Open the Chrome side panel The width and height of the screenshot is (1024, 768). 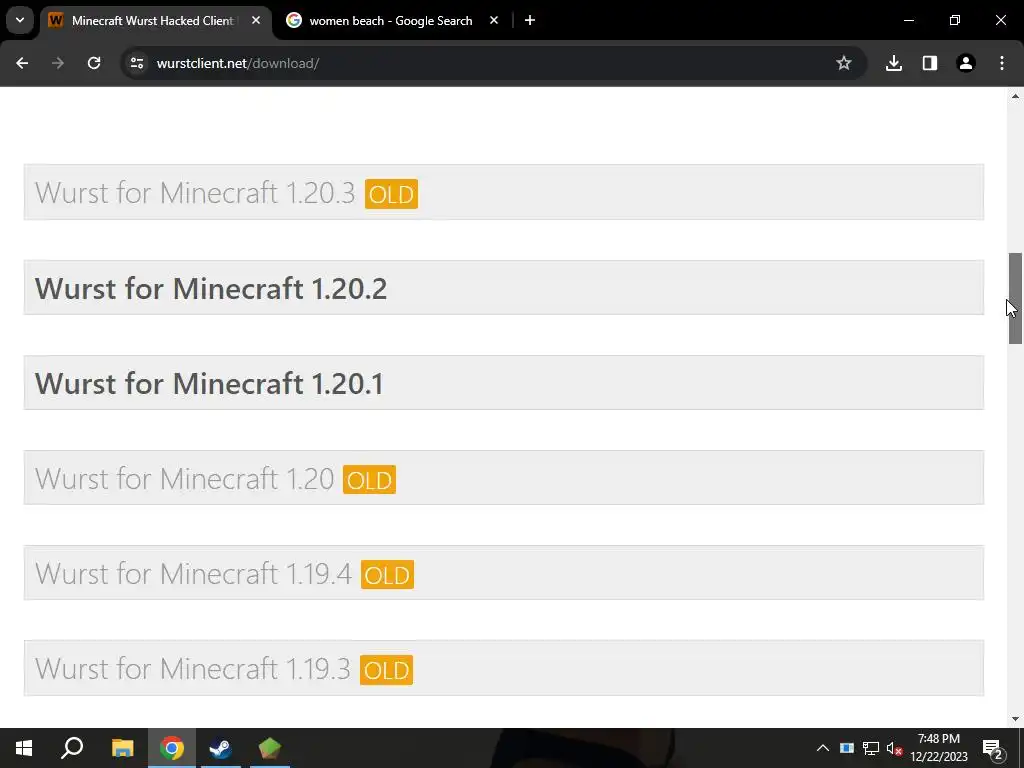(x=930, y=63)
